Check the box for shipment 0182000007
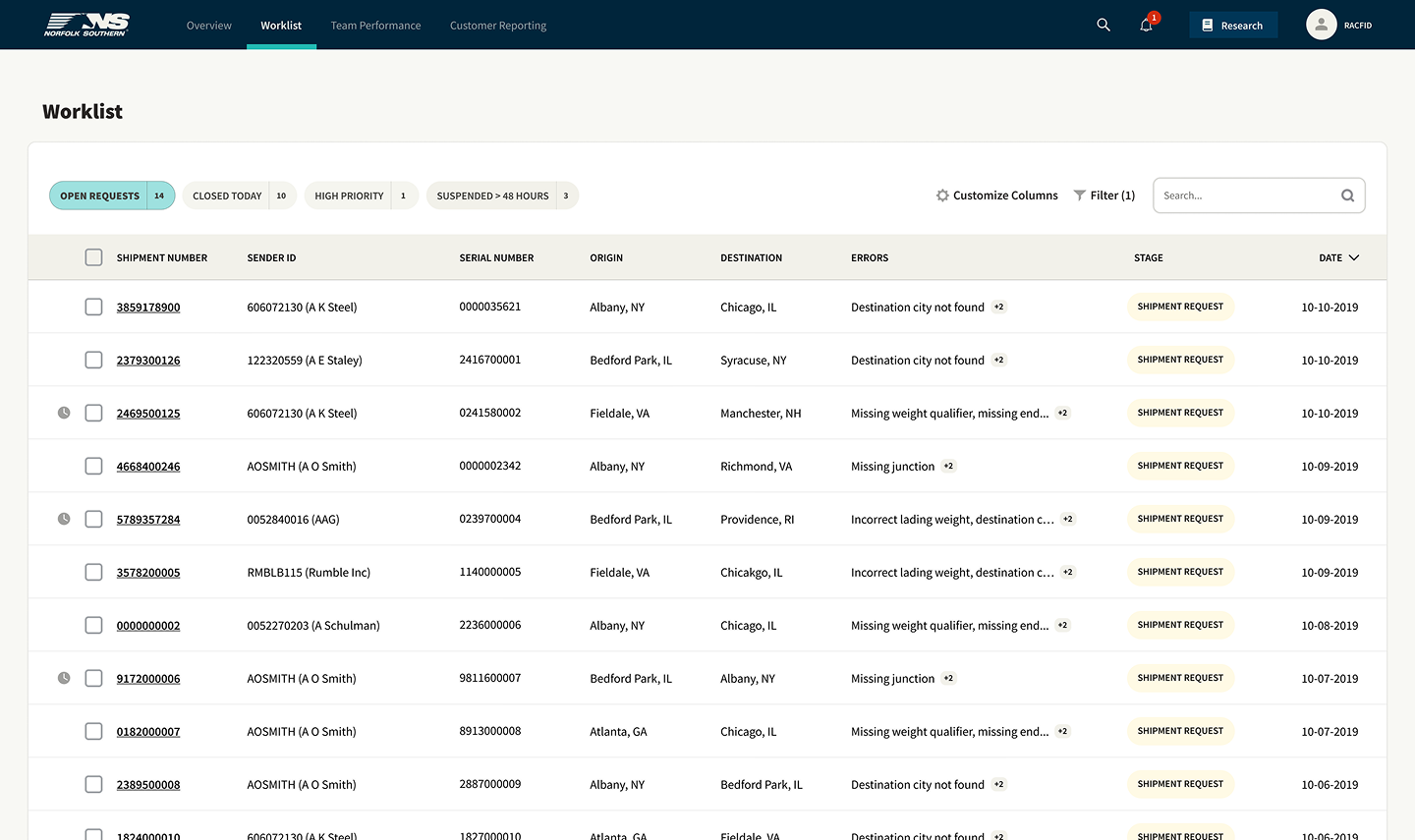This screenshot has height=840, width=1415. point(93,731)
